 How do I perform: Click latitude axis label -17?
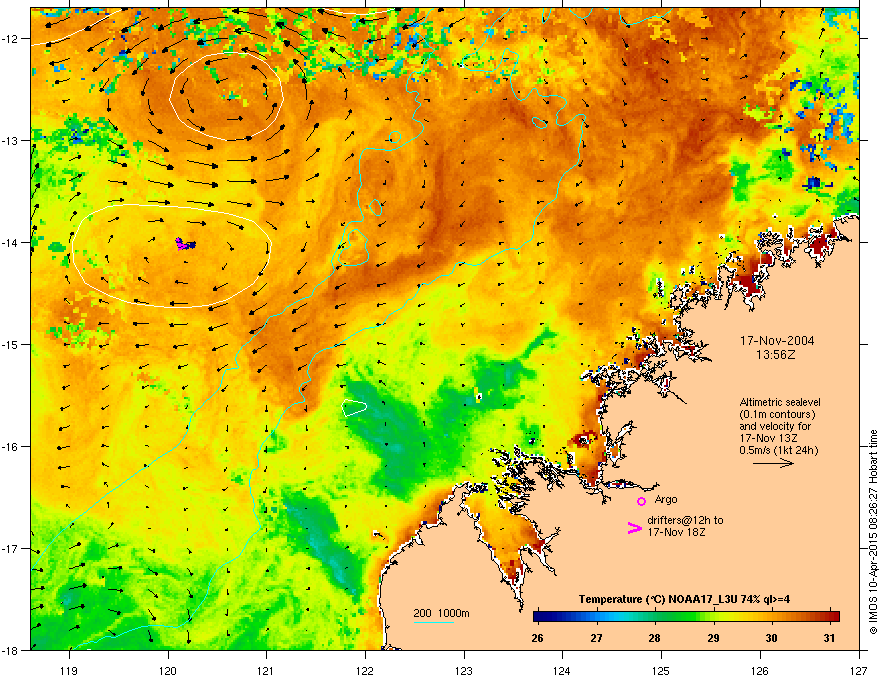click(x=10, y=548)
